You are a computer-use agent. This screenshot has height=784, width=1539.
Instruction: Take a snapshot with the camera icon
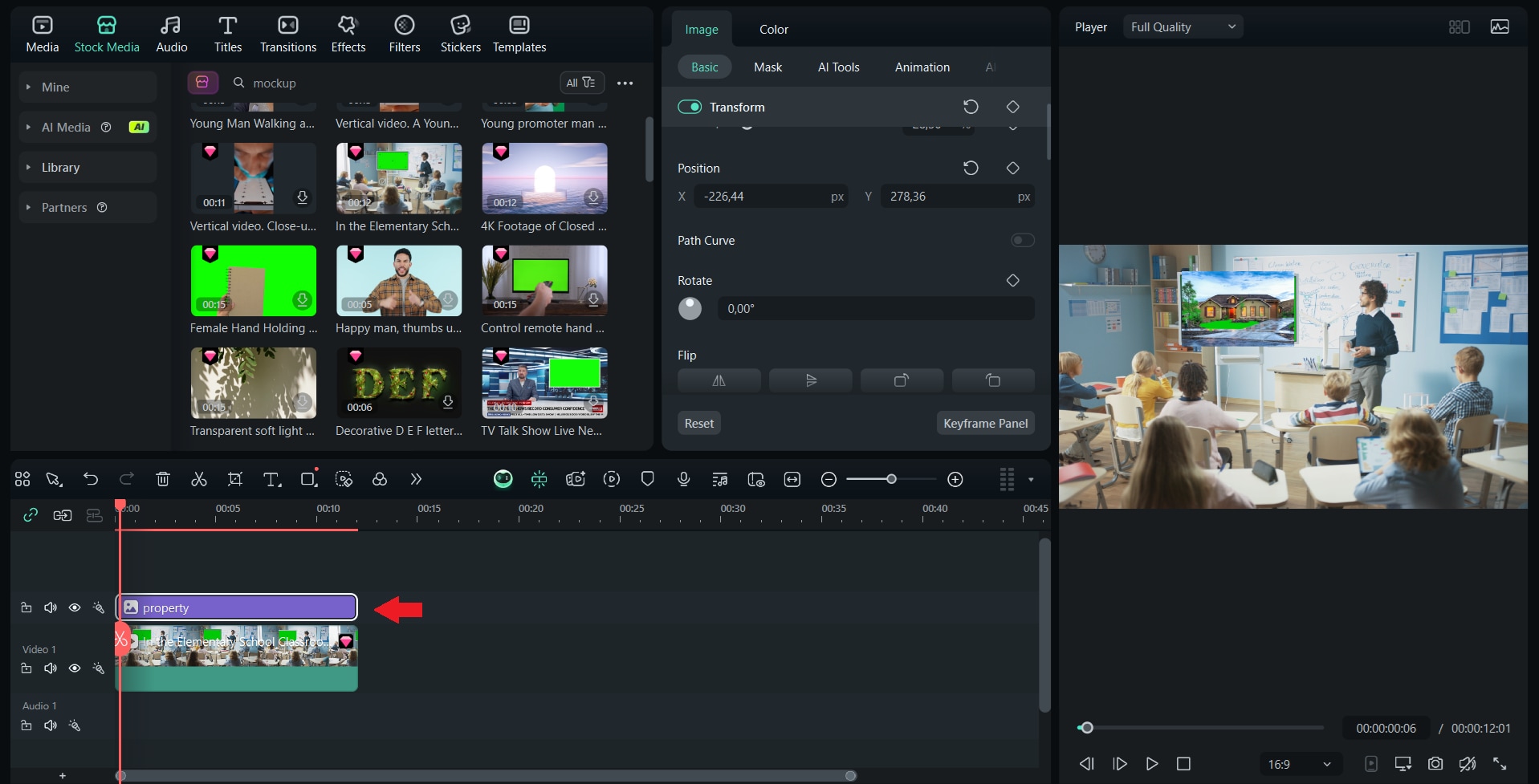(1435, 763)
